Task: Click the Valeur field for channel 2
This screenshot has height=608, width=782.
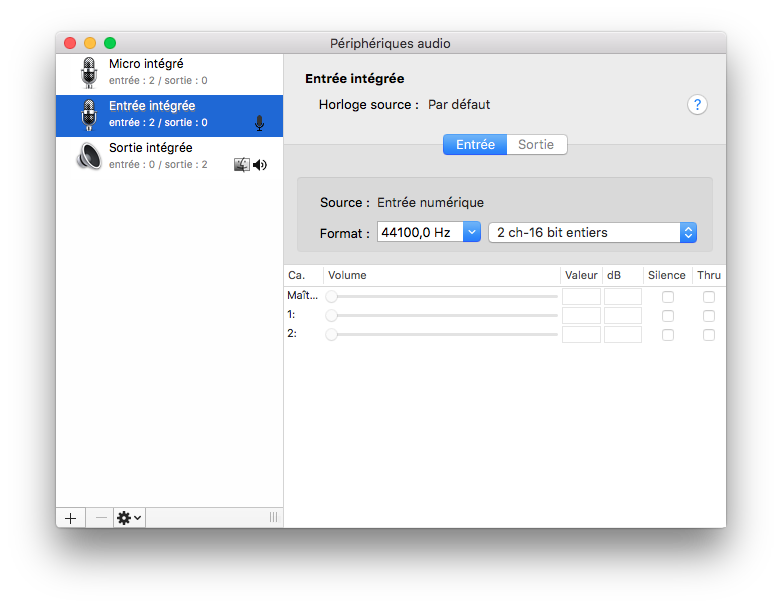Action: 581,335
